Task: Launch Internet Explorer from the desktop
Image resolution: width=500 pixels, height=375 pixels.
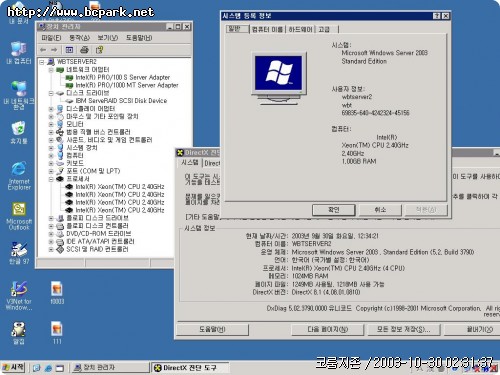Action: point(19,176)
